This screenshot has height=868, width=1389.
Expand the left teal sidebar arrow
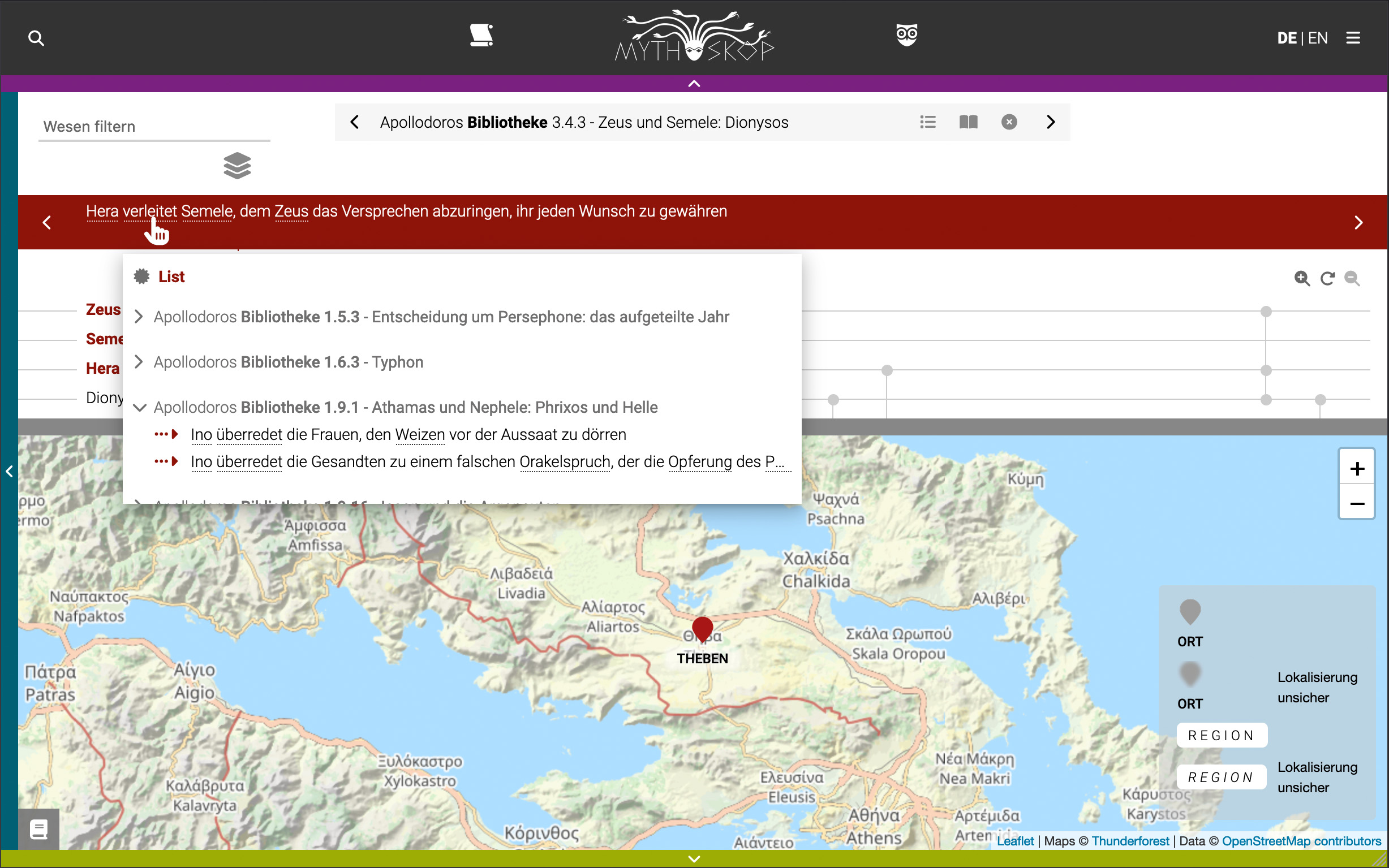coord(9,471)
